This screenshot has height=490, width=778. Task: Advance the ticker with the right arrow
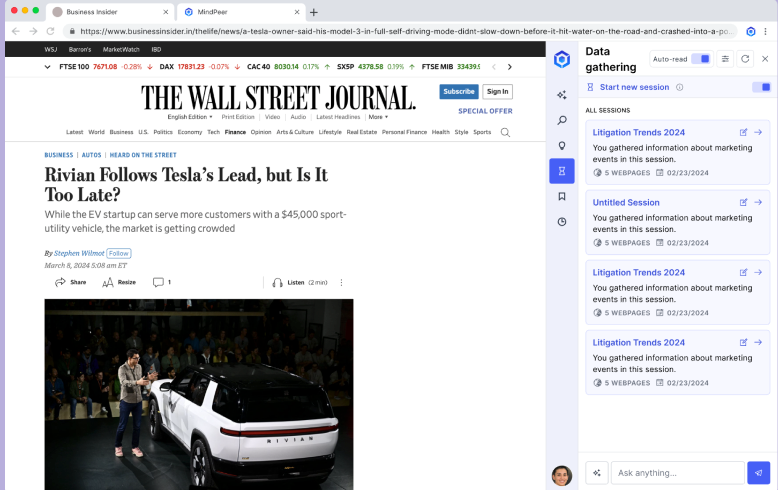(x=510, y=67)
